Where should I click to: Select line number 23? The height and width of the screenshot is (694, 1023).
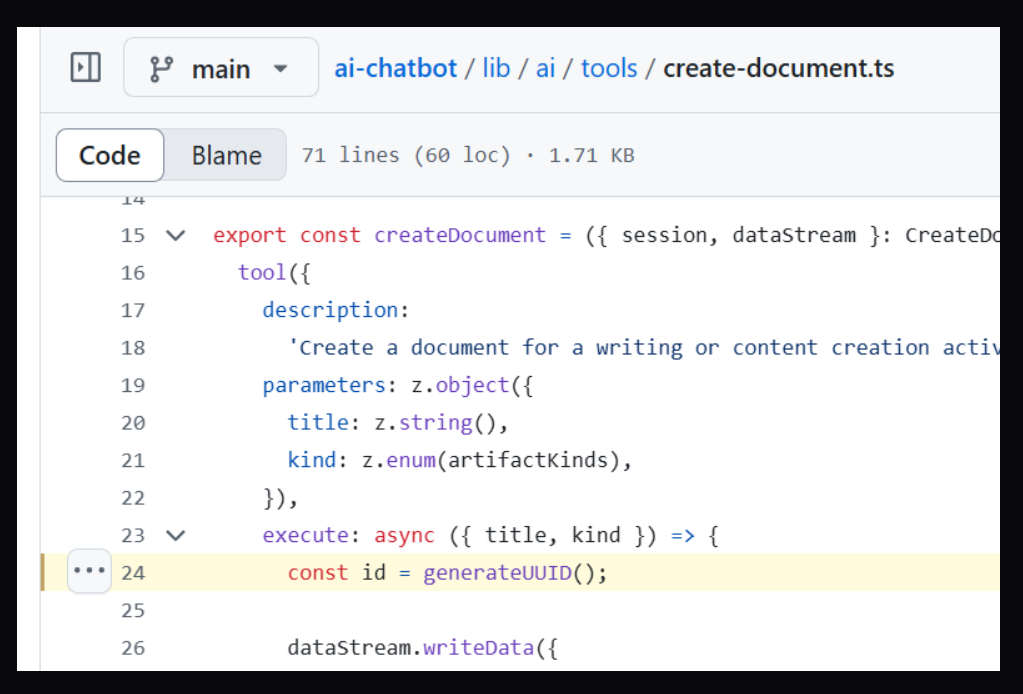point(133,536)
